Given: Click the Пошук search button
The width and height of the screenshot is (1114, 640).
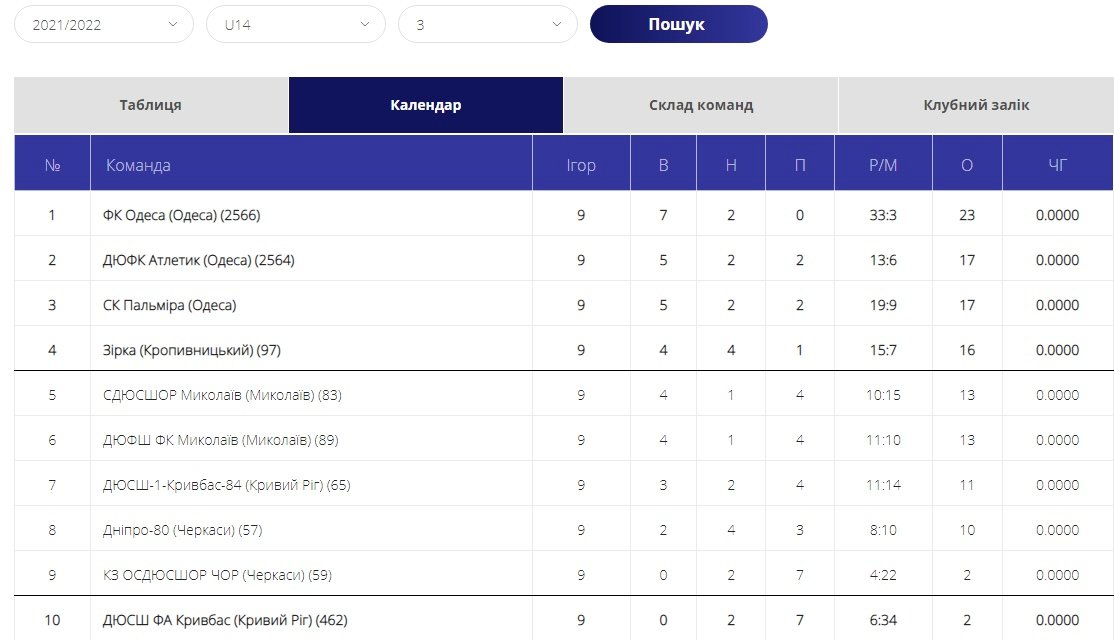Looking at the screenshot, I should (x=678, y=25).
